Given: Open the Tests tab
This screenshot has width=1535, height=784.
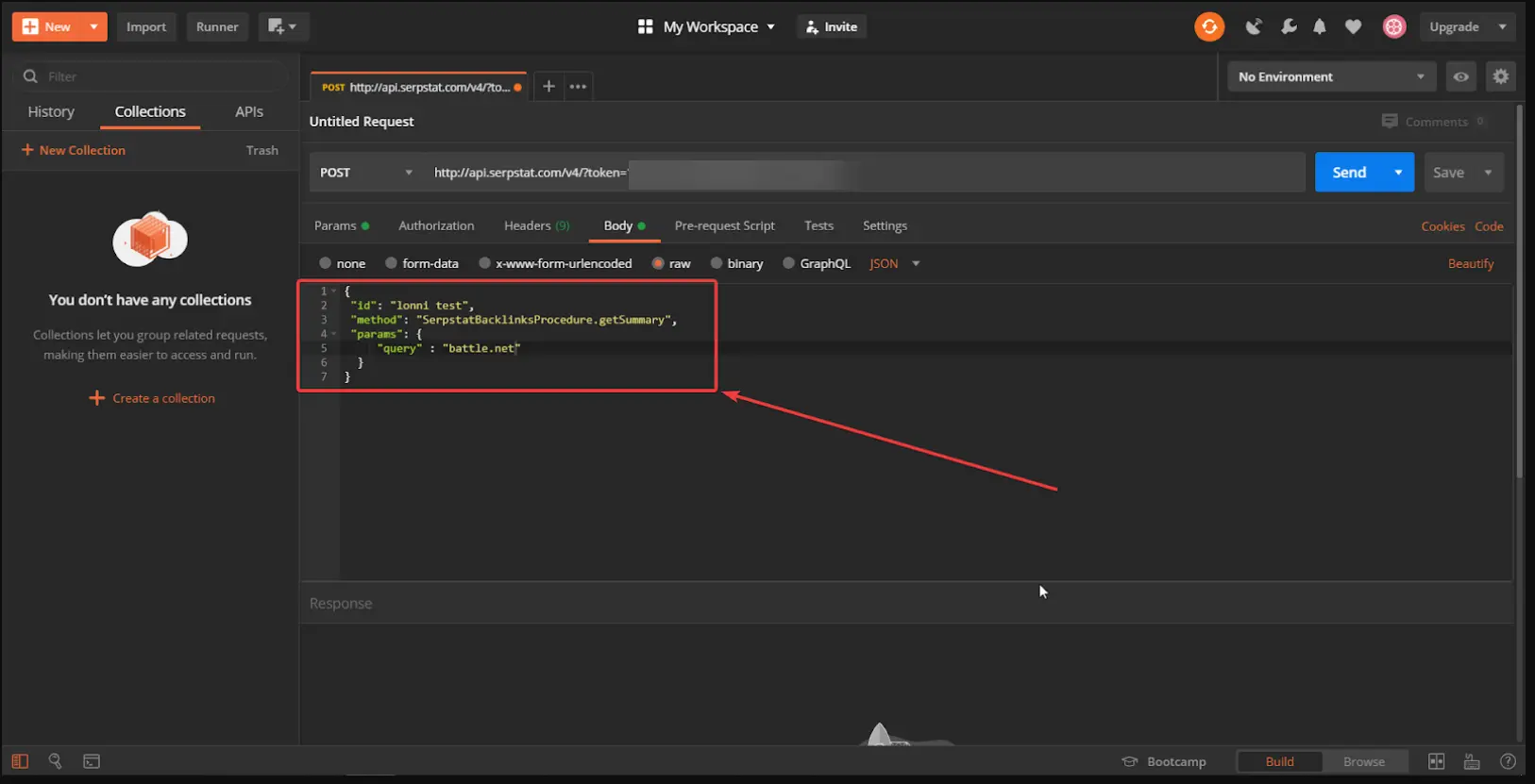Looking at the screenshot, I should tap(818, 225).
